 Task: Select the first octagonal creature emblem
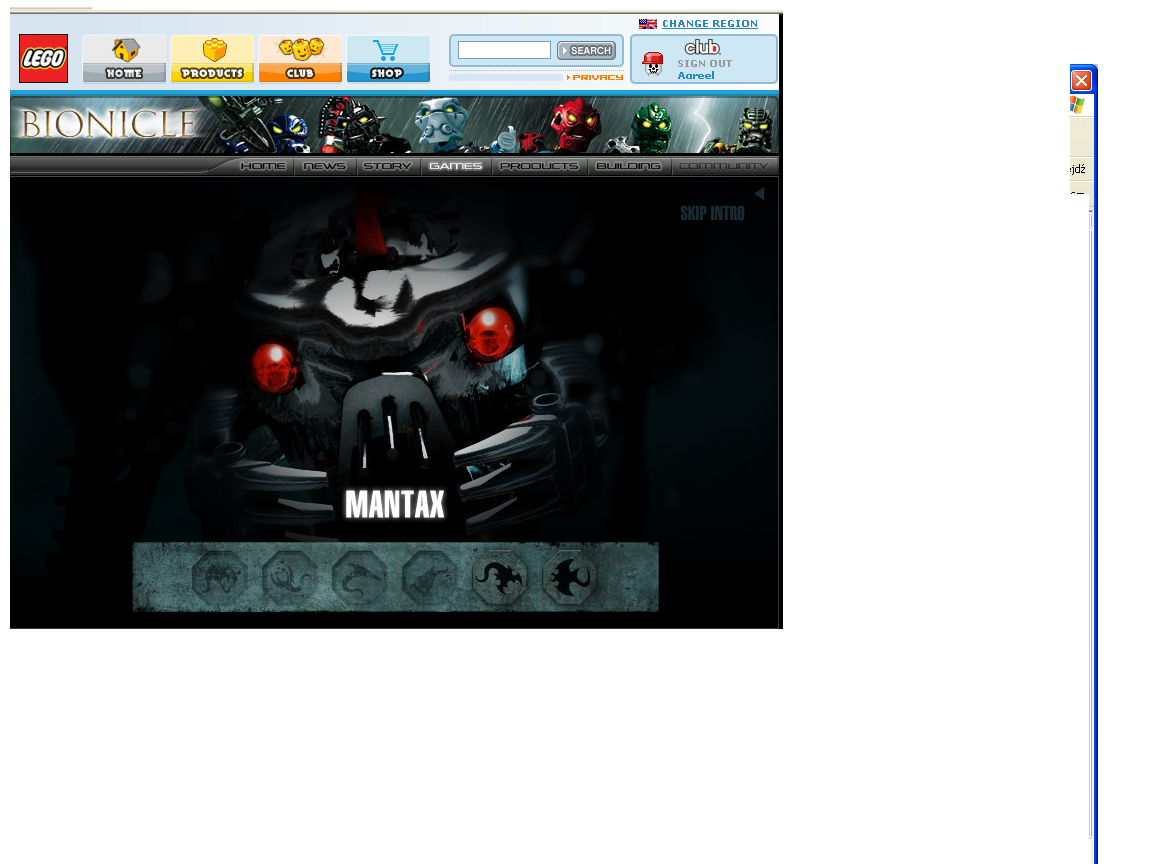pyautogui.click(x=219, y=577)
